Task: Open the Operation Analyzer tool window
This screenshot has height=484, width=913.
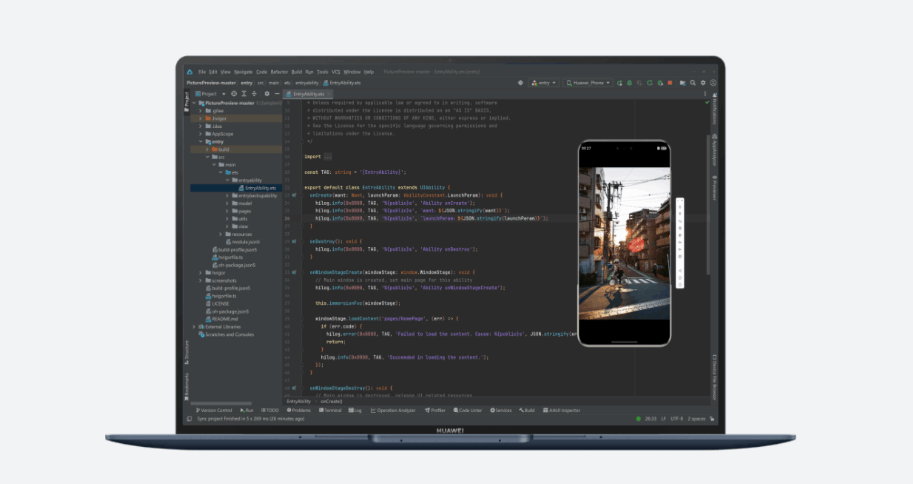Action: coord(393,411)
